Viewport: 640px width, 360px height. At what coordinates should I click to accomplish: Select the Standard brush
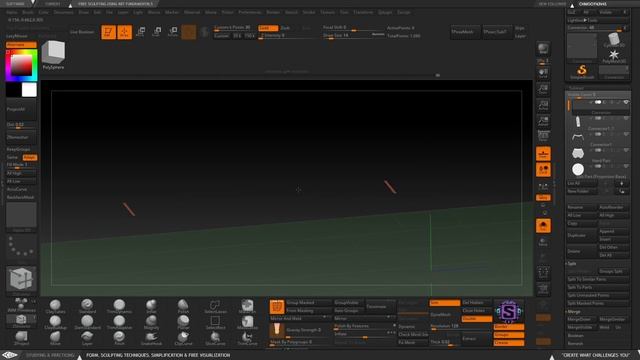87,306
